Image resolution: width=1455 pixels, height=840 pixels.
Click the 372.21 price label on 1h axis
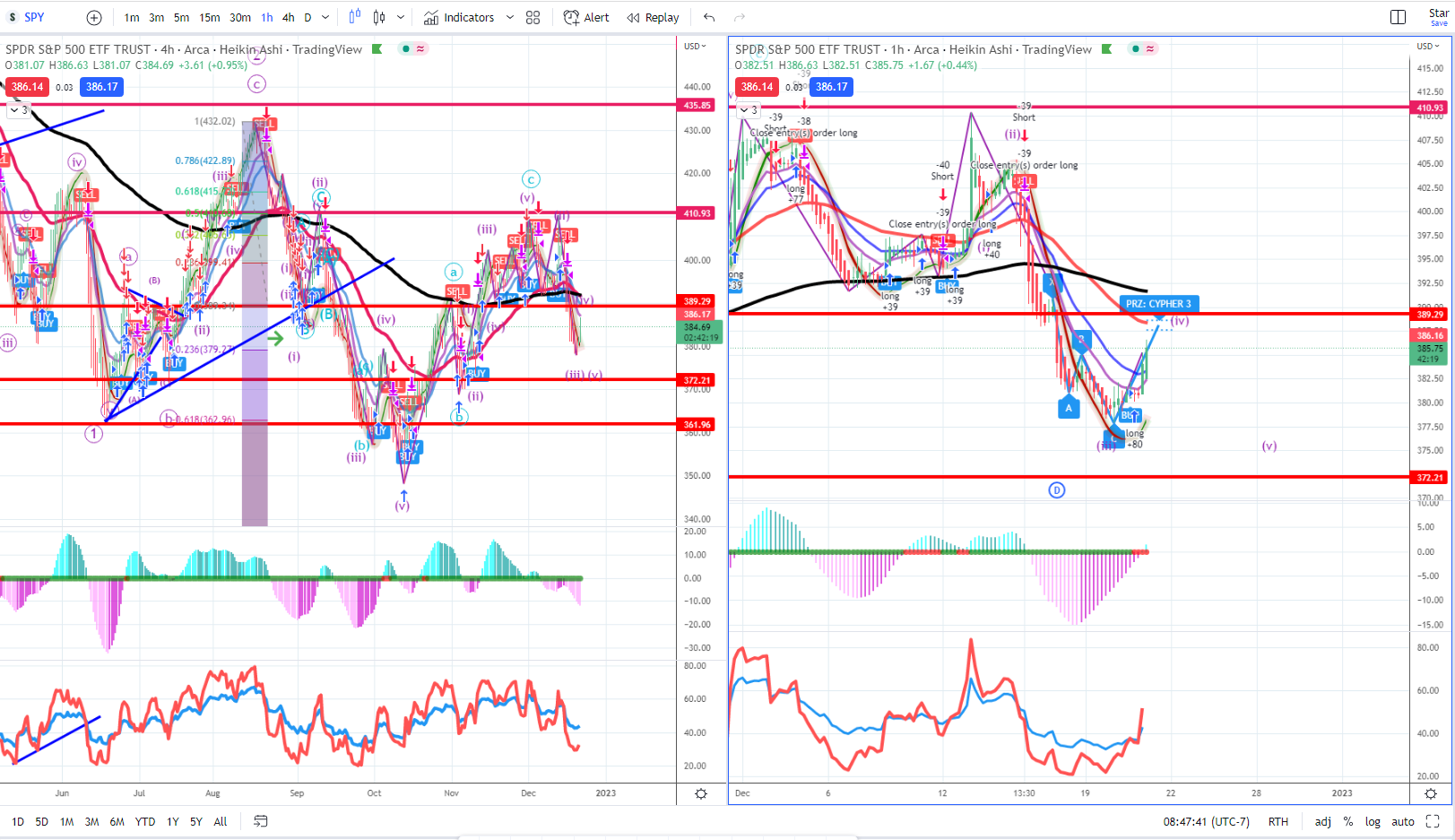[x=1430, y=478]
